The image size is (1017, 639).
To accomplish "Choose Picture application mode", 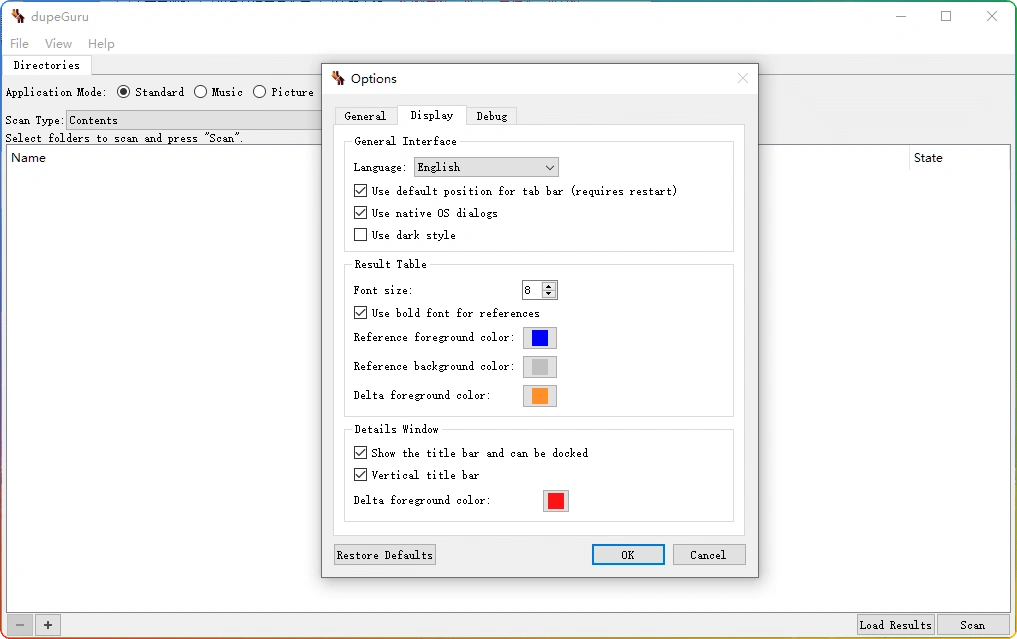I will point(260,92).
